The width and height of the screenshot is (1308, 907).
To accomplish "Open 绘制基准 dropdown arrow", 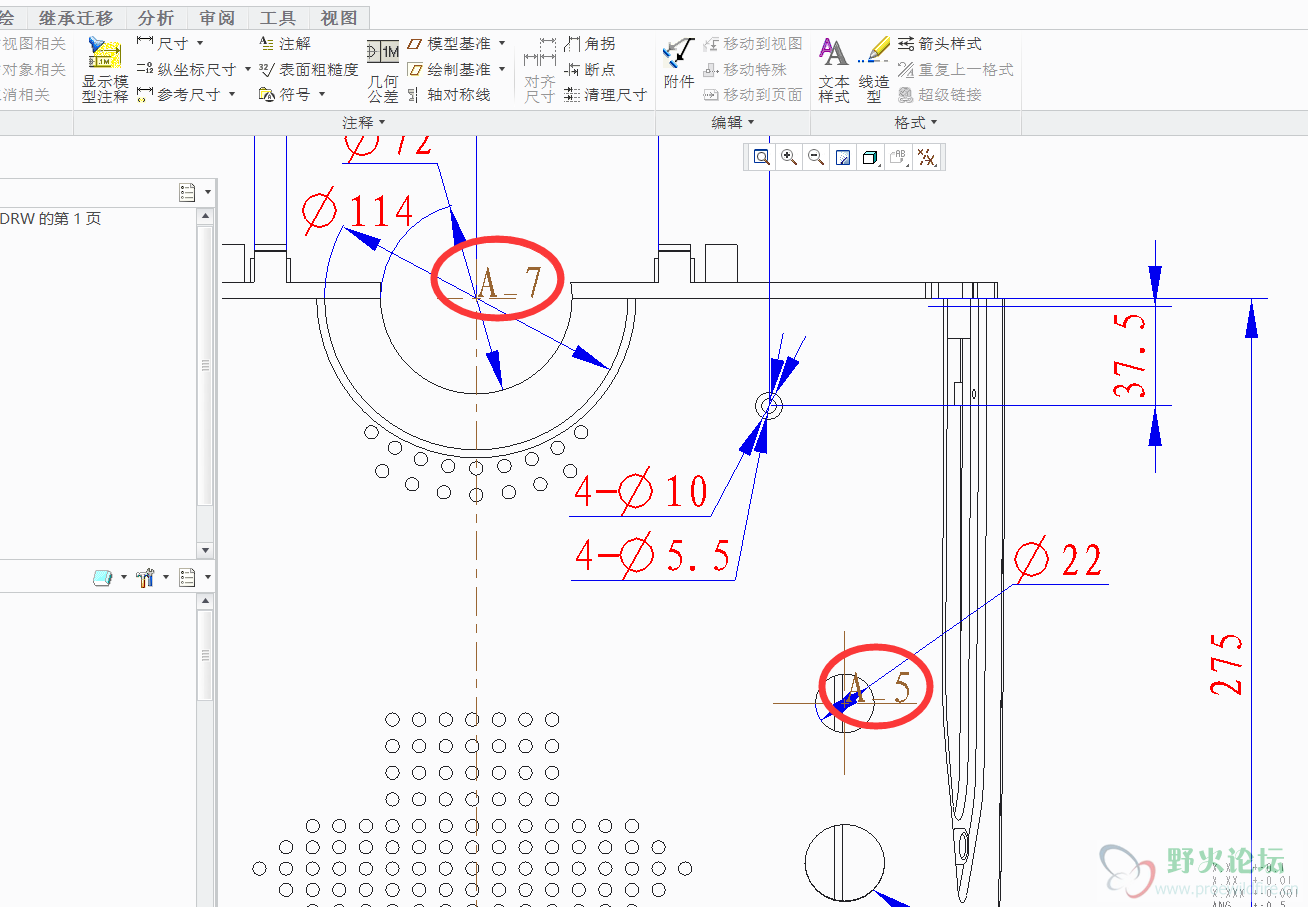I will pyautogui.click(x=502, y=69).
